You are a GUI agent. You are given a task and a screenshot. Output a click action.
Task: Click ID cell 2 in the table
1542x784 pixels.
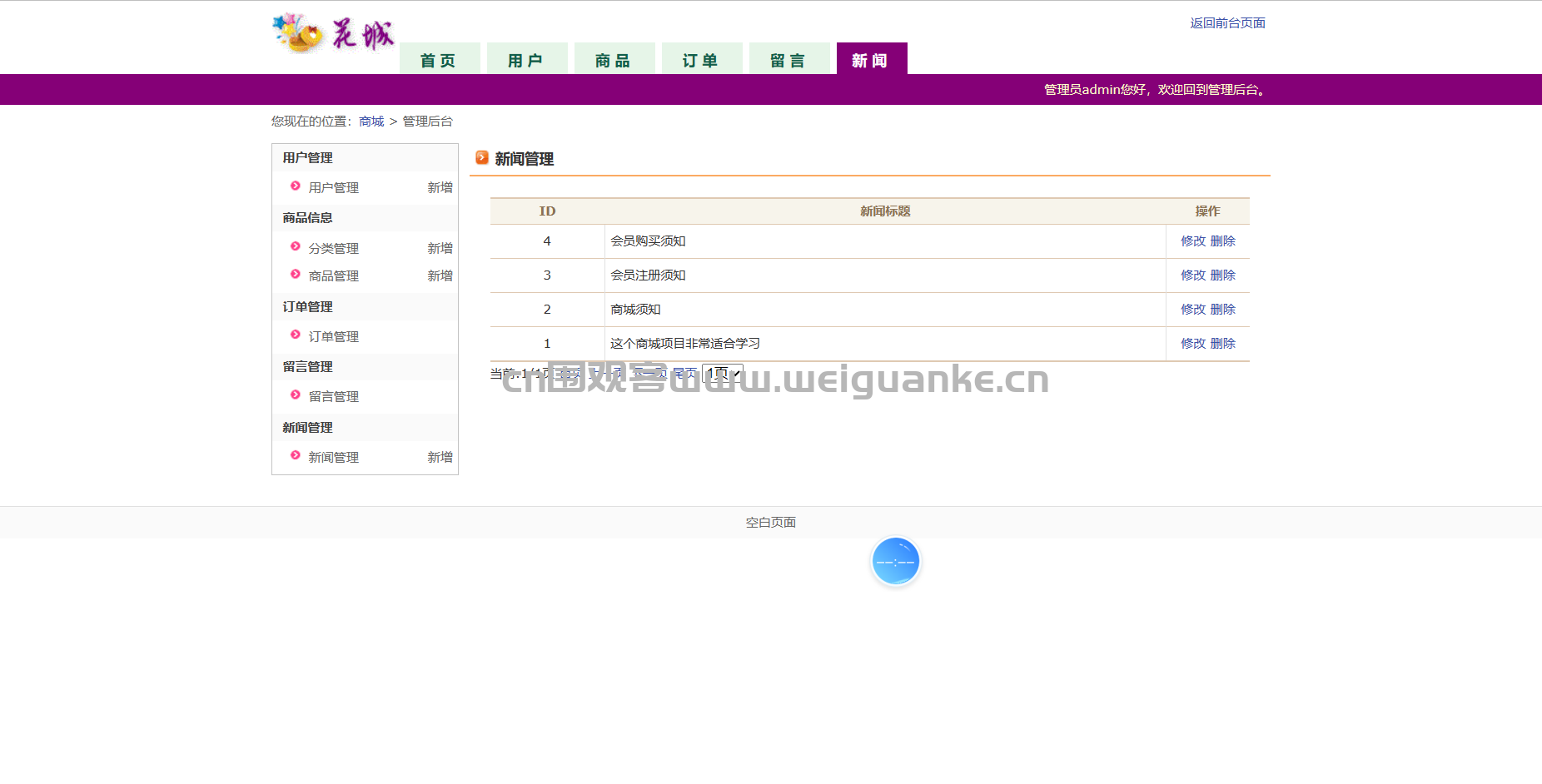tap(547, 310)
